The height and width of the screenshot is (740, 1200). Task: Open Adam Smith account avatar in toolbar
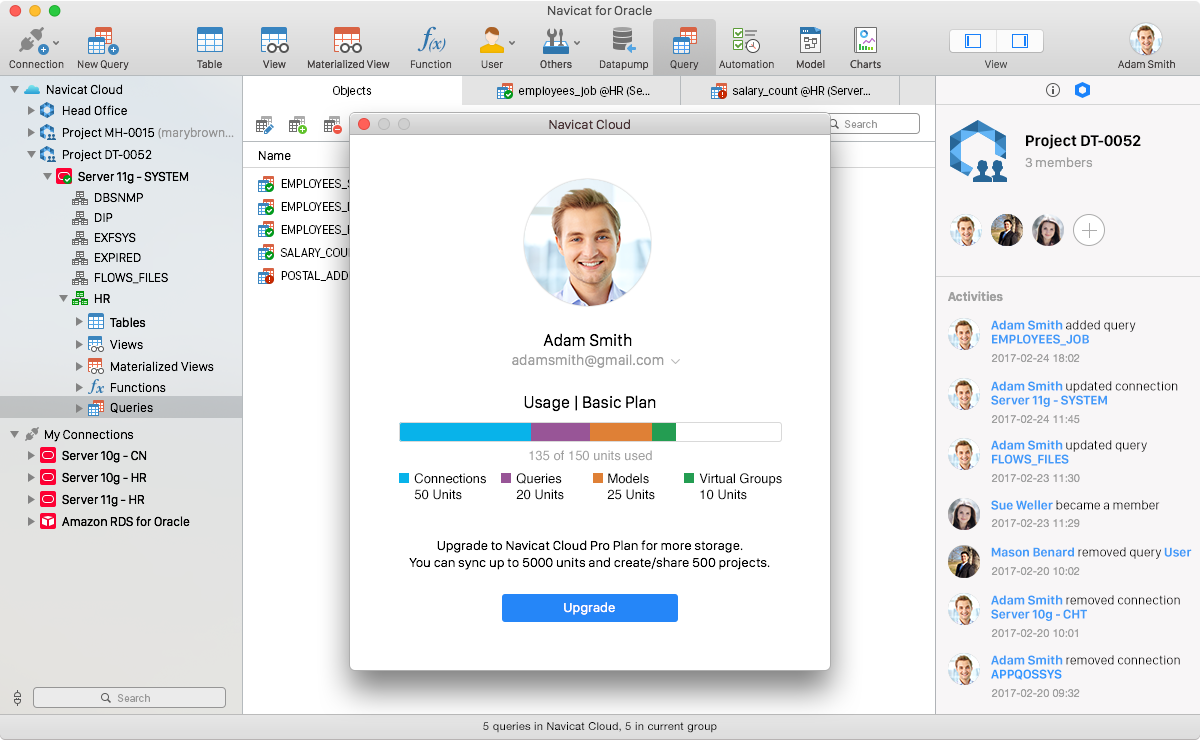click(x=1146, y=40)
